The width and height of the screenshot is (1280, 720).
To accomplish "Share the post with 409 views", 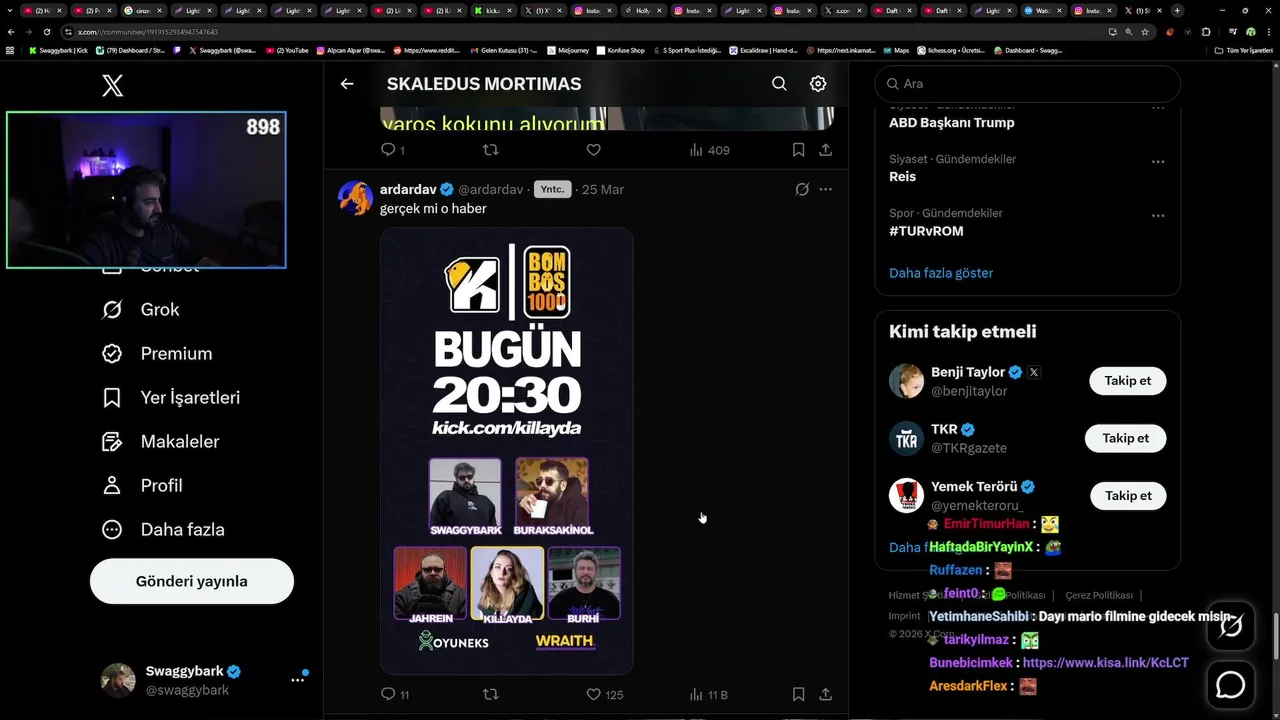I will click(825, 150).
